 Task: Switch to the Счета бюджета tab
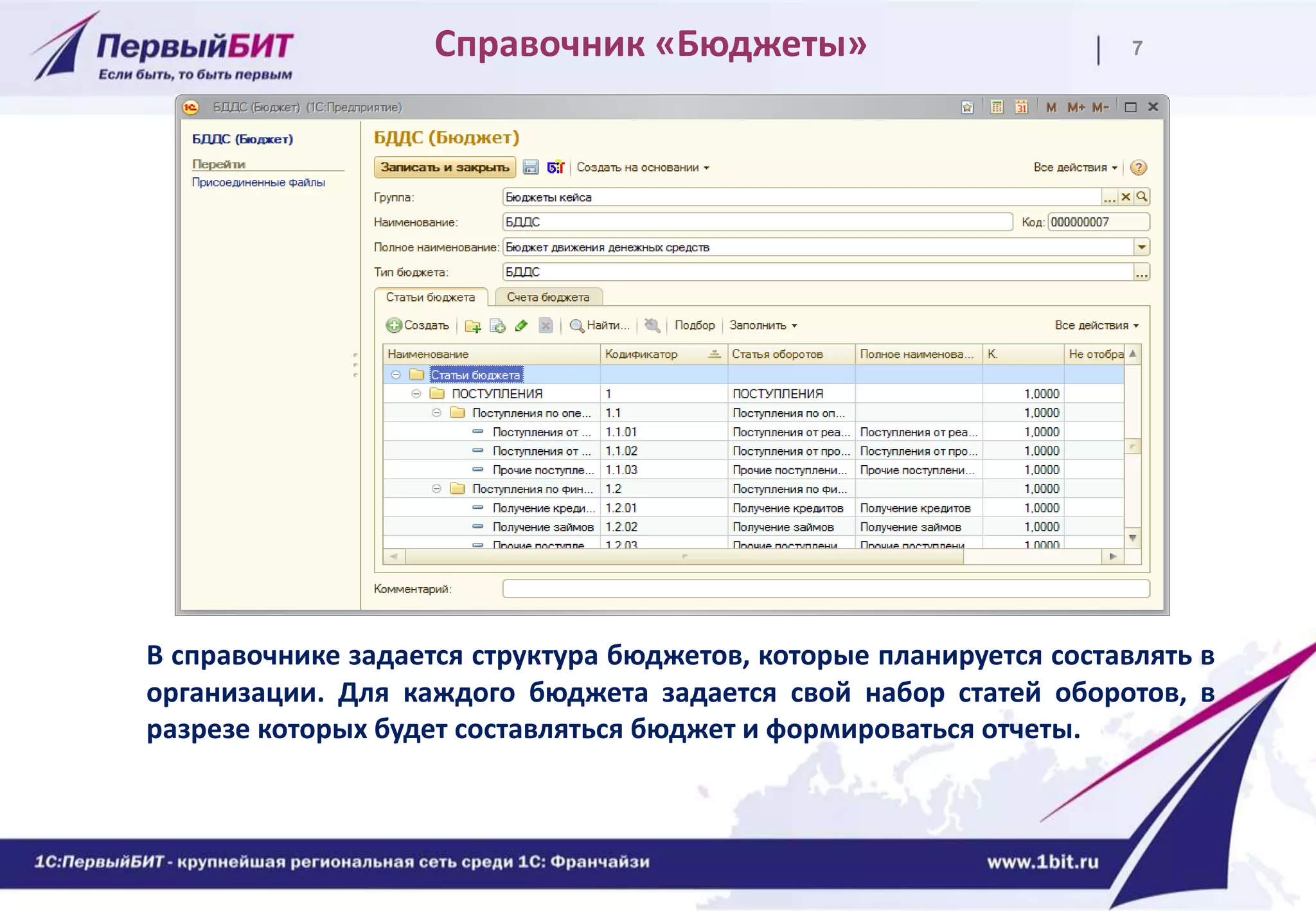click(548, 297)
